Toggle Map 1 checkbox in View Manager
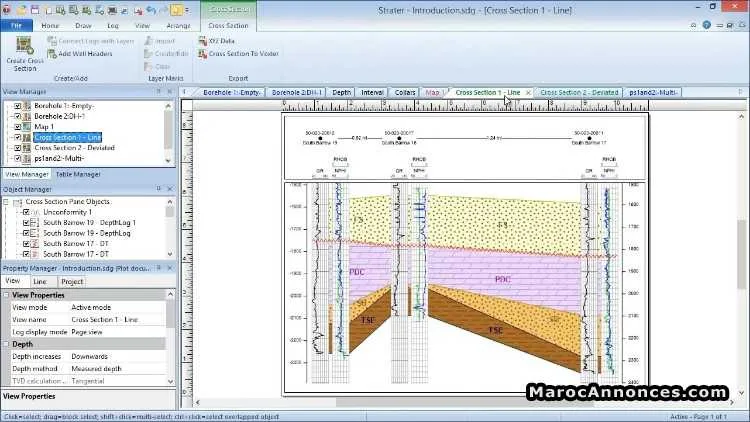Viewport: 750px width, 422px height. (18, 127)
